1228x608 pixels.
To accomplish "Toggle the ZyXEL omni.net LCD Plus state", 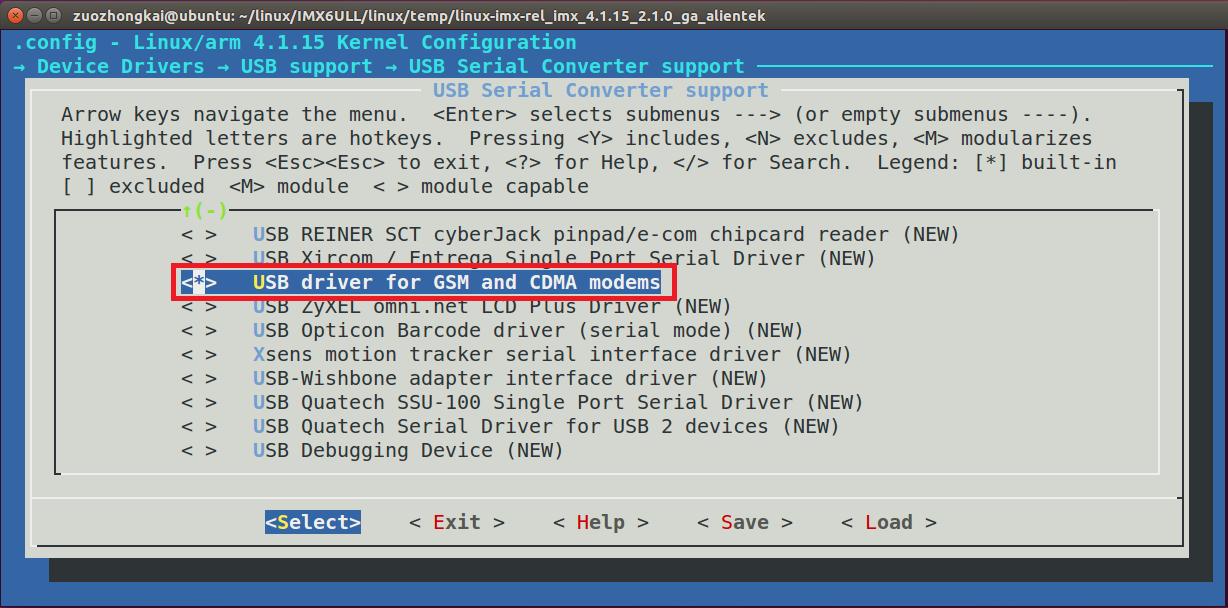I will (199, 306).
